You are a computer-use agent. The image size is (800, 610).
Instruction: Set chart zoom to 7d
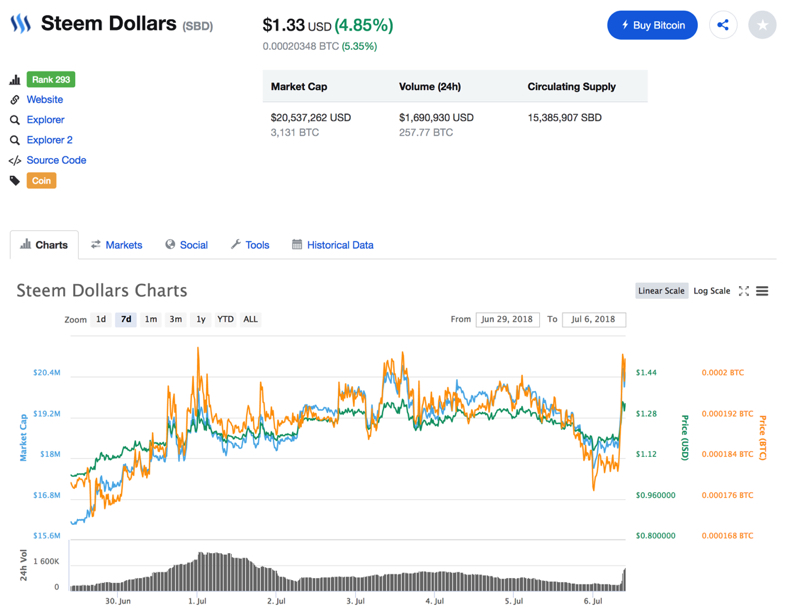(x=126, y=319)
